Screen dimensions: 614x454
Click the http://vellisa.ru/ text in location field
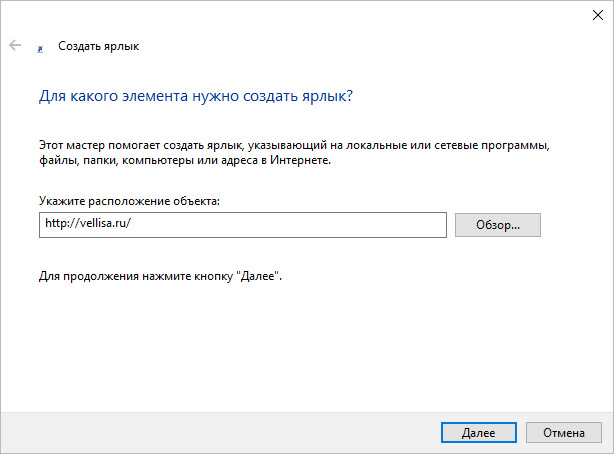click(x=88, y=225)
